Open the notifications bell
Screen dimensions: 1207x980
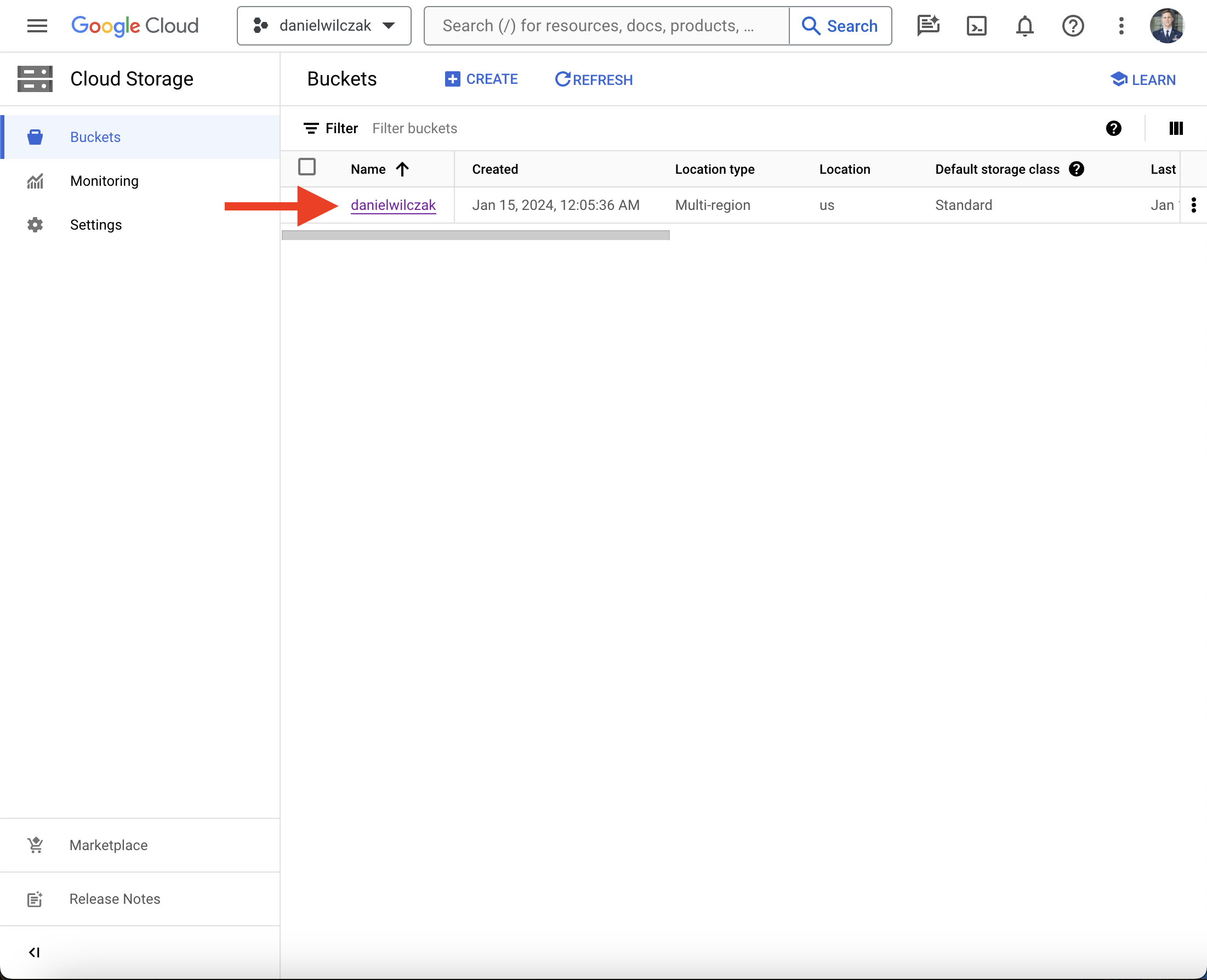pyautogui.click(x=1024, y=26)
